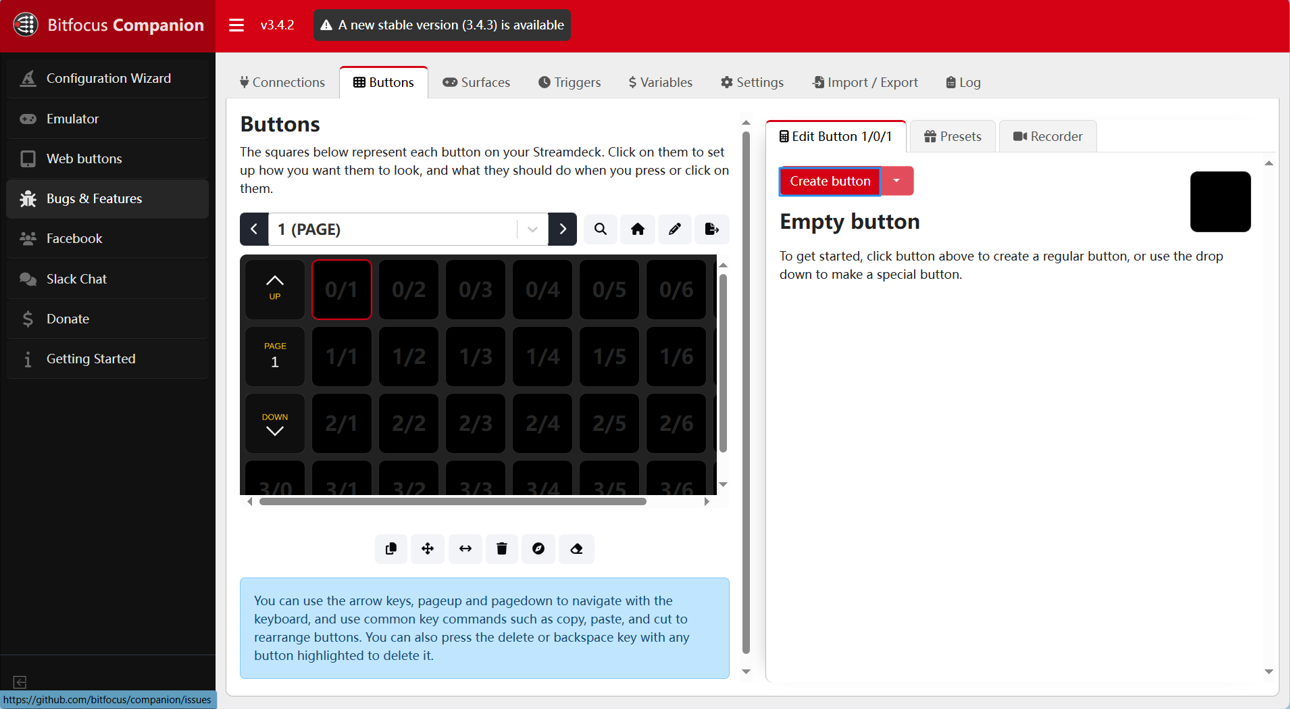The width and height of the screenshot is (1290, 709).
Task: Switch to the Presets tab
Action: click(x=953, y=136)
